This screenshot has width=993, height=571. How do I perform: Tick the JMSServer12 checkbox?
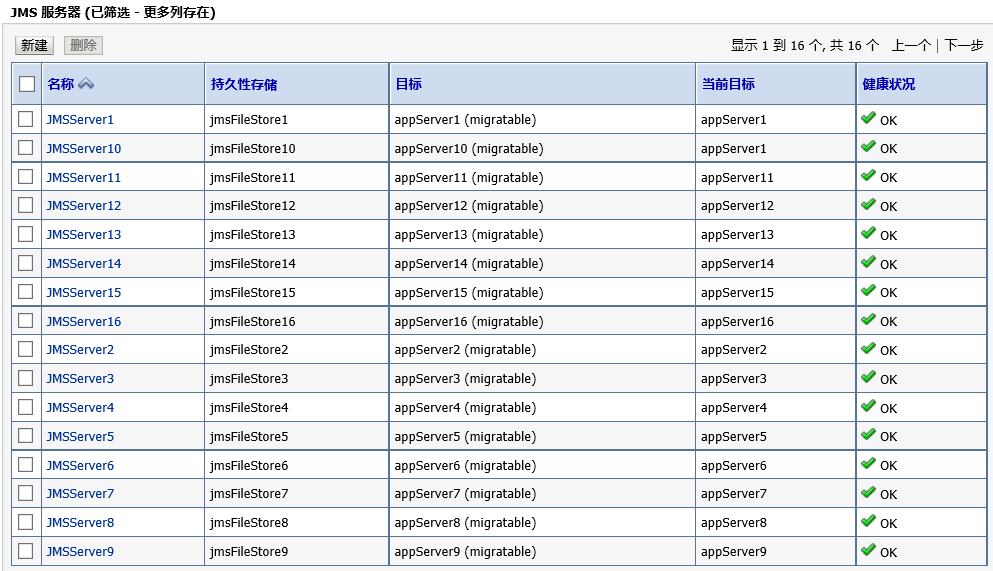(25, 205)
